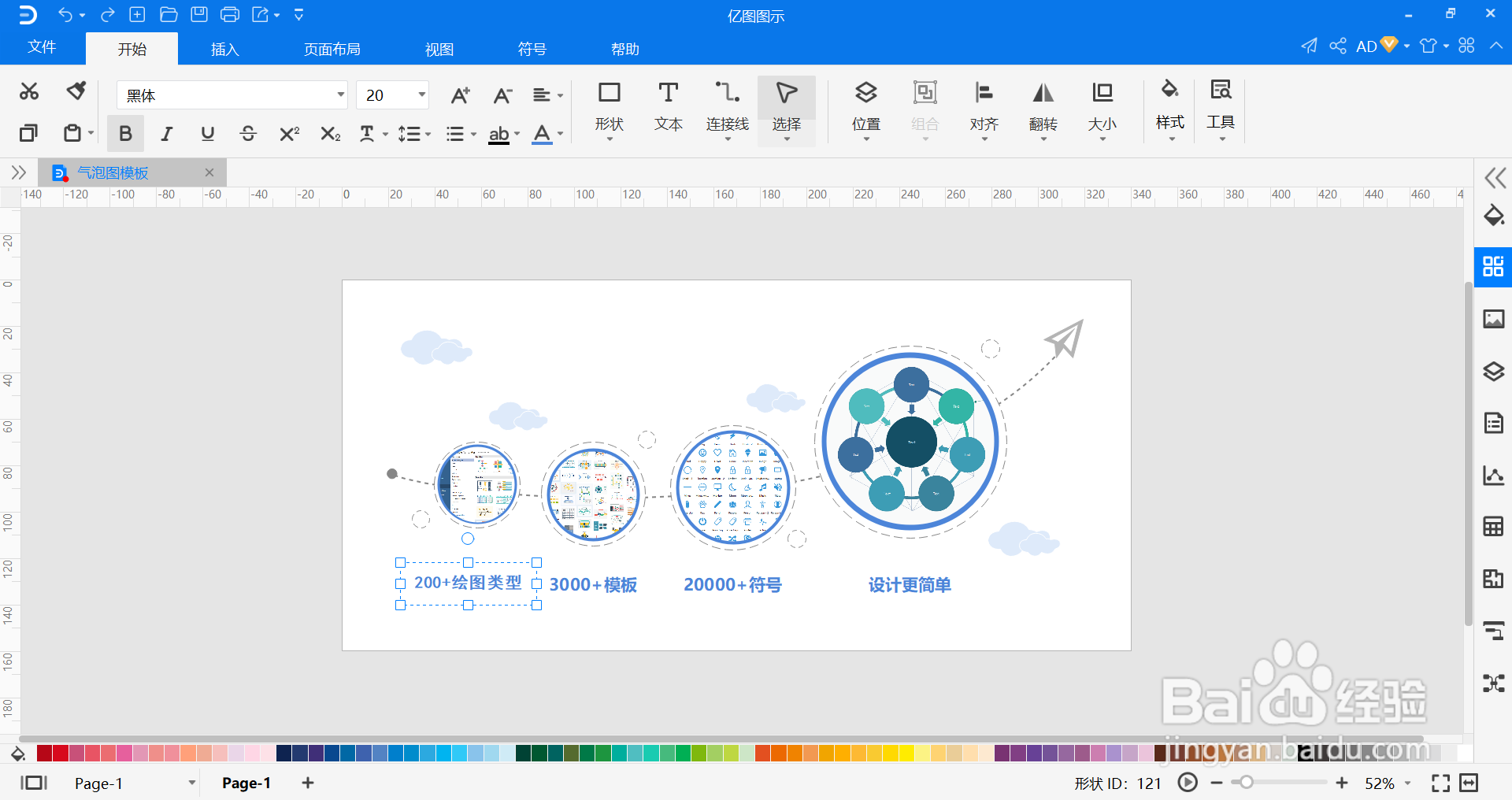This screenshot has height=800, width=1512.
Task: Click the zoom out minus button
Action: coord(1217,783)
